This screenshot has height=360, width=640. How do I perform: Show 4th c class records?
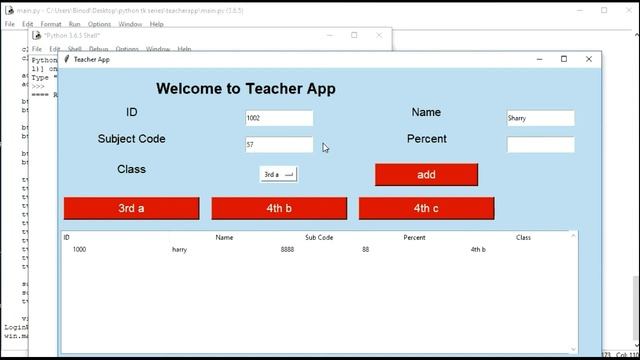427,208
